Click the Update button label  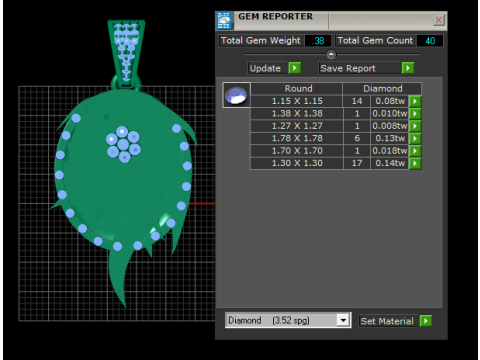tap(266, 68)
